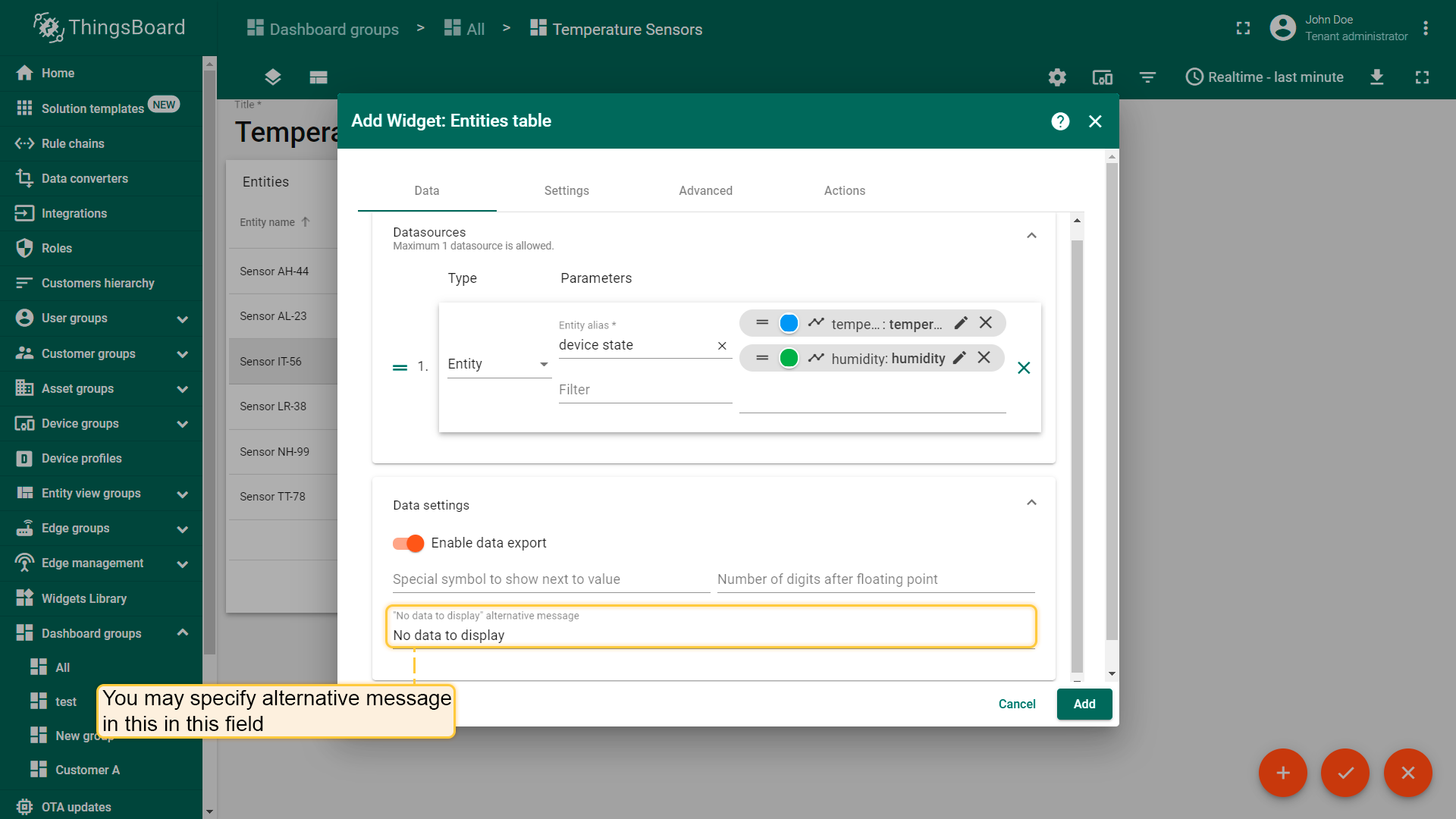The image size is (1456, 819).
Task: Focus the special symbol input field
Action: [x=551, y=579]
